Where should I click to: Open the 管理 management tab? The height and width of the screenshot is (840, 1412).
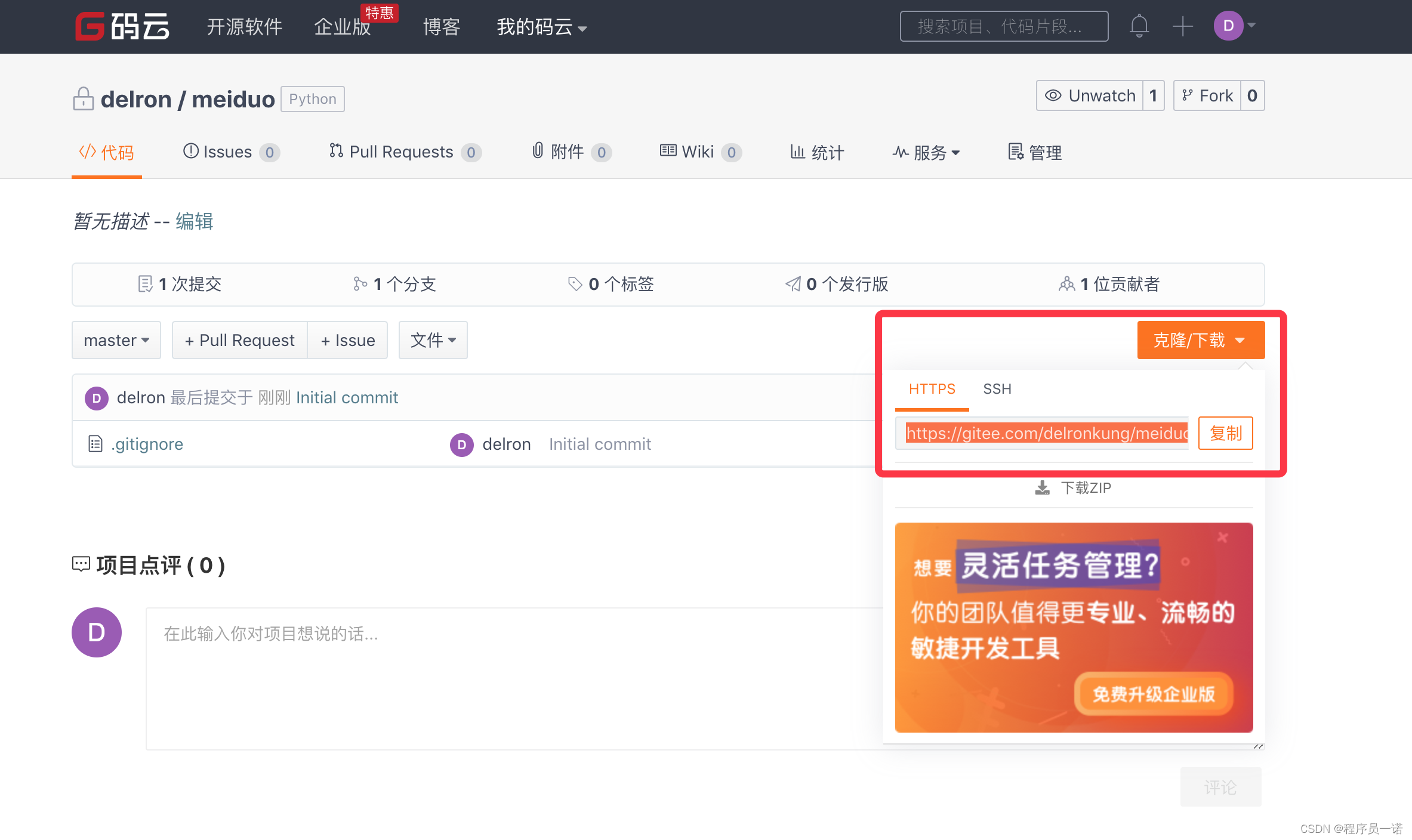click(x=1035, y=152)
